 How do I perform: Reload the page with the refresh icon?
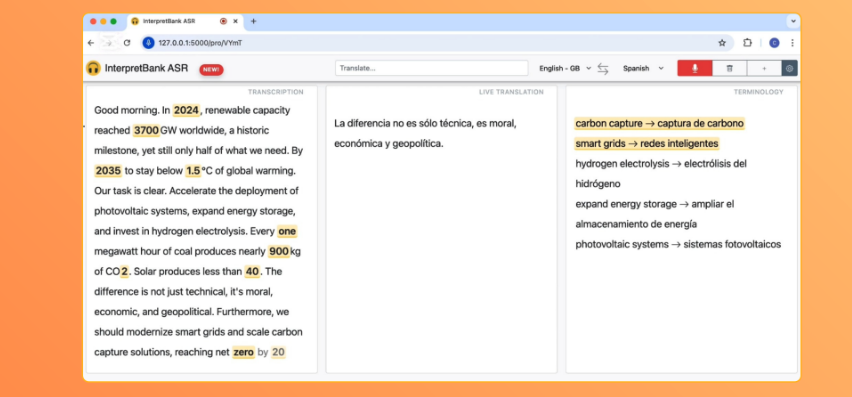(x=127, y=43)
